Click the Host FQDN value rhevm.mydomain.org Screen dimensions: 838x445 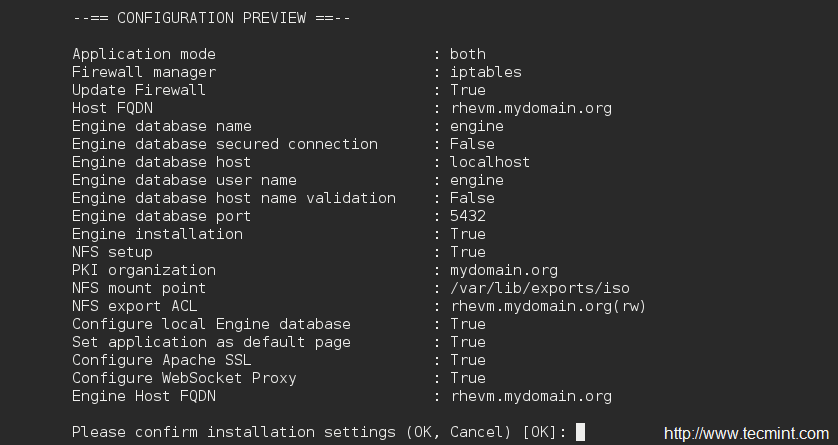[x=530, y=108]
